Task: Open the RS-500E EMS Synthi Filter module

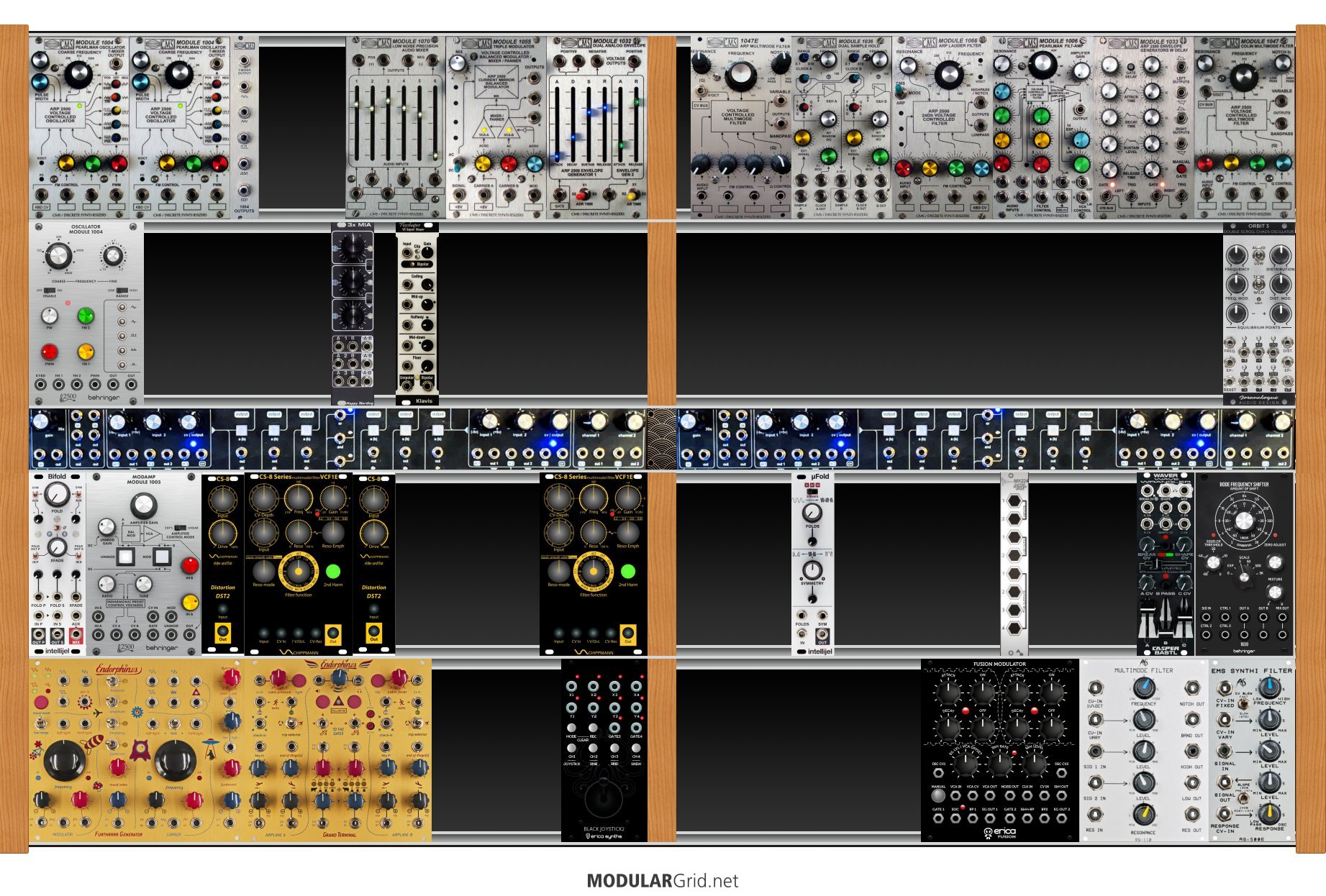Action: click(1252, 750)
